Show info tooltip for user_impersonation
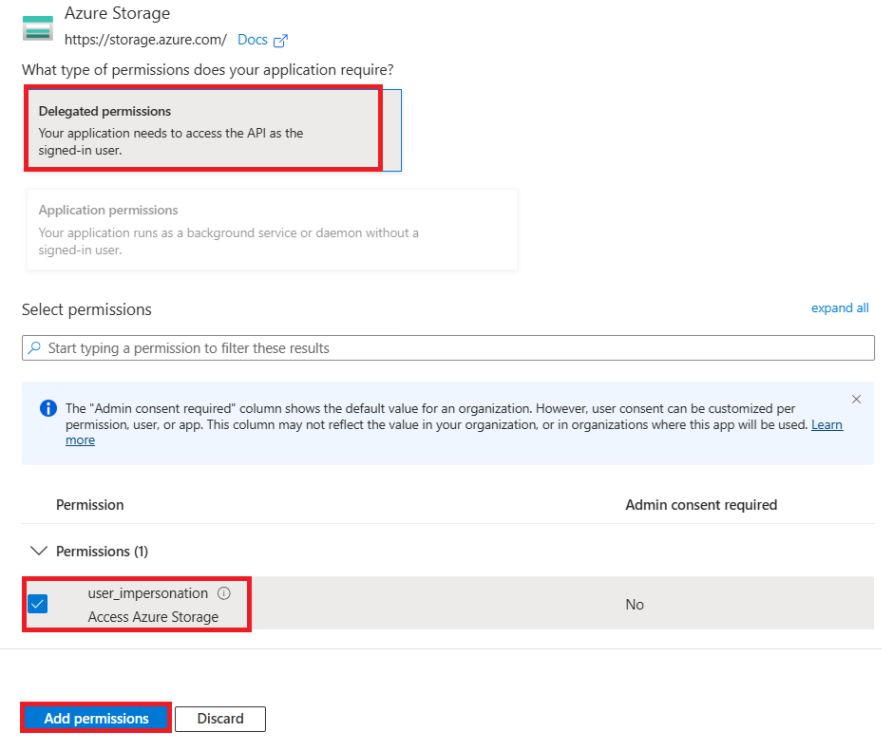This screenshot has height=750, width=882. (224, 593)
